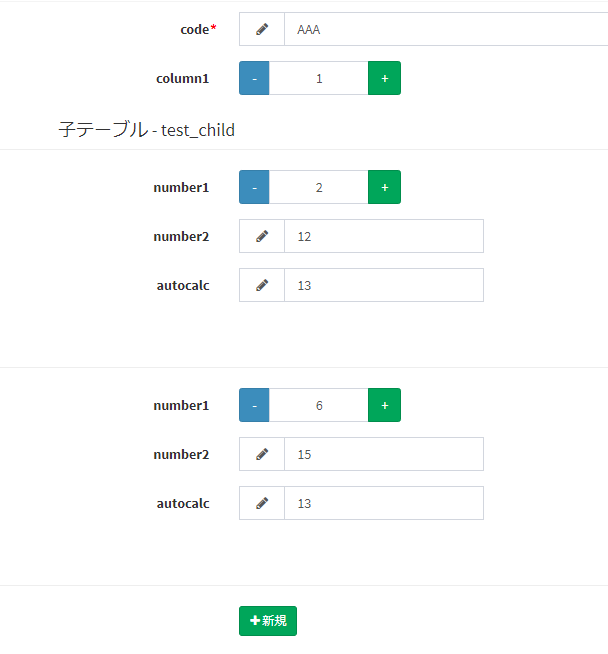Viewport: 608px width, 654px height.
Task: Decrease column1 with its minus button
Action: coord(254,78)
